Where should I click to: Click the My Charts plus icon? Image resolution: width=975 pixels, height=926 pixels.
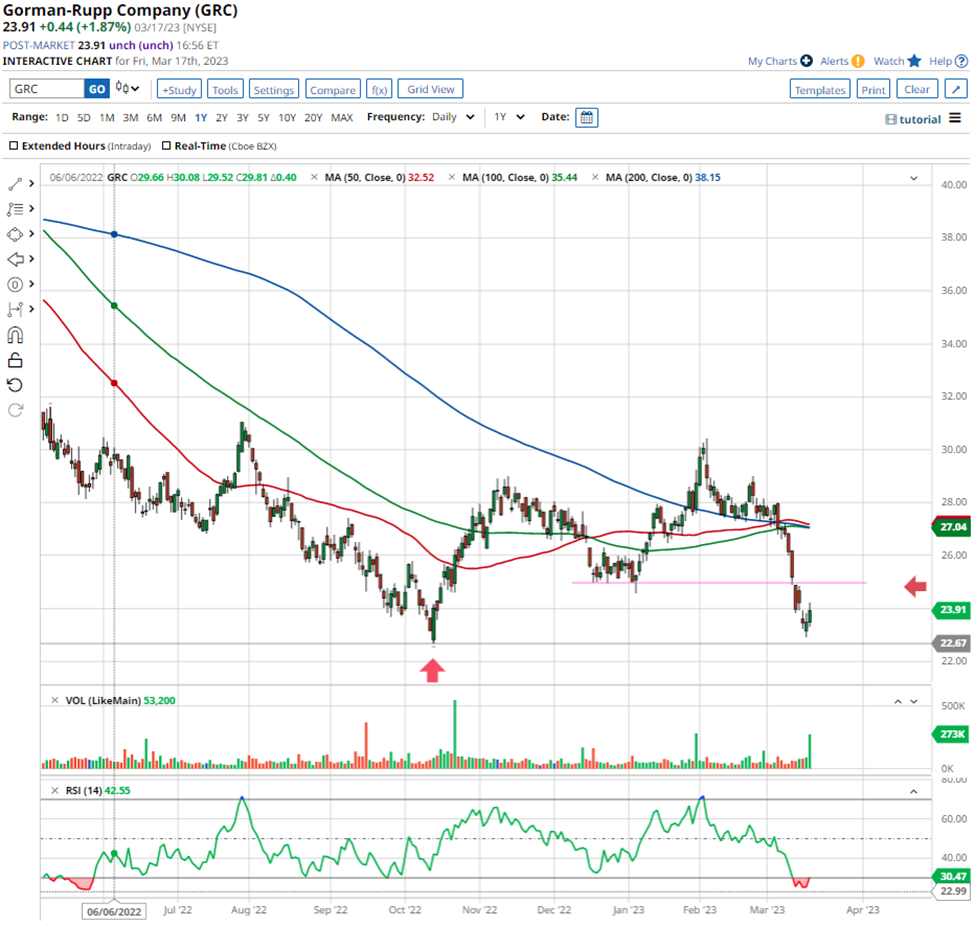point(806,61)
